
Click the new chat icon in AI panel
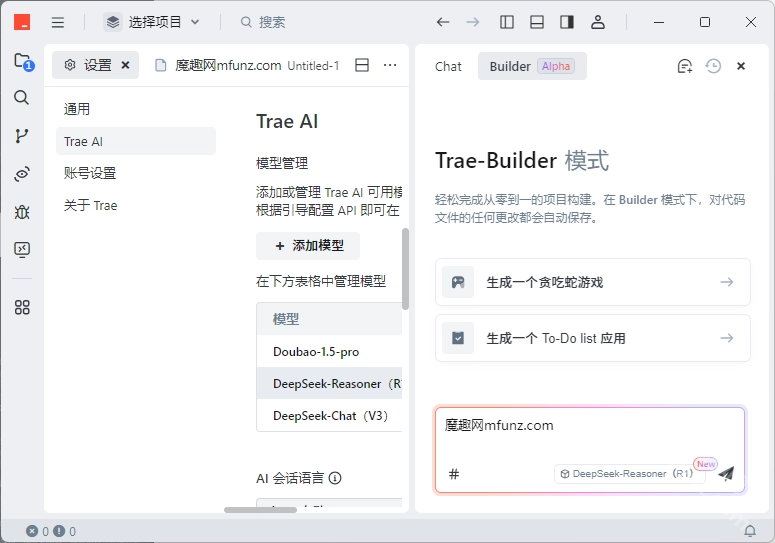(x=684, y=66)
